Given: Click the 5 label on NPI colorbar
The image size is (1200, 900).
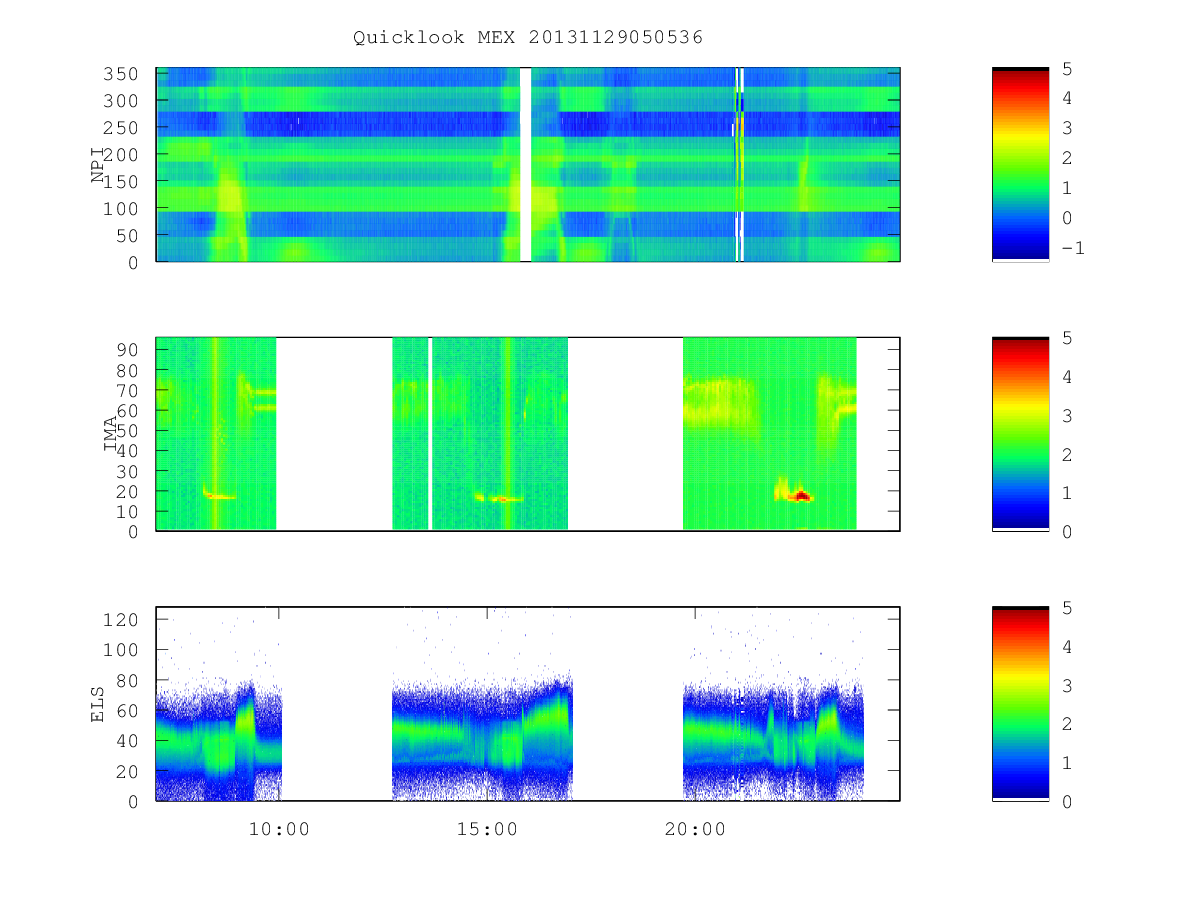Looking at the screenshot, I should click(x=1067, y=68).
